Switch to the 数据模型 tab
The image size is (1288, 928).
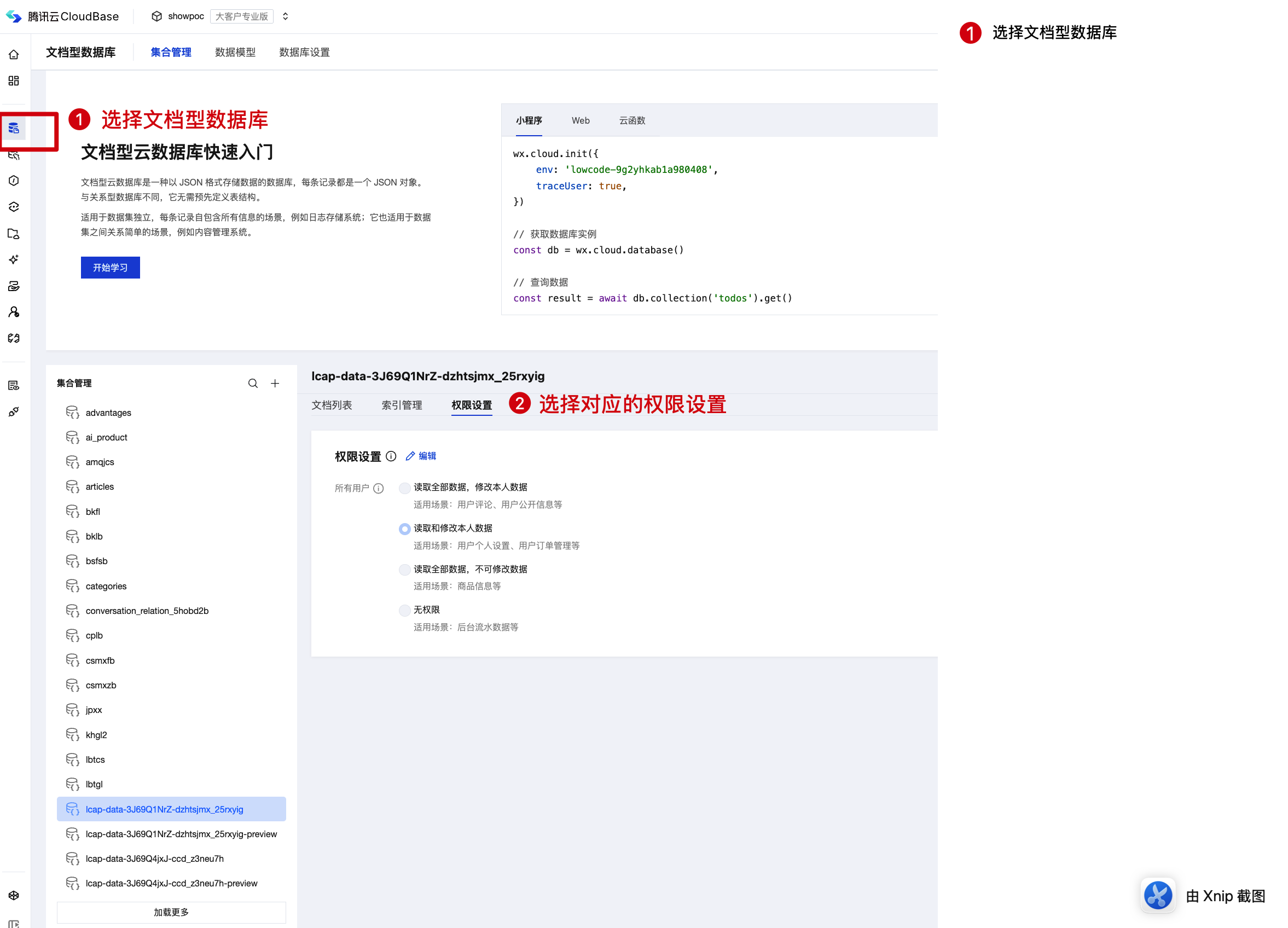[x=235, y=52]
